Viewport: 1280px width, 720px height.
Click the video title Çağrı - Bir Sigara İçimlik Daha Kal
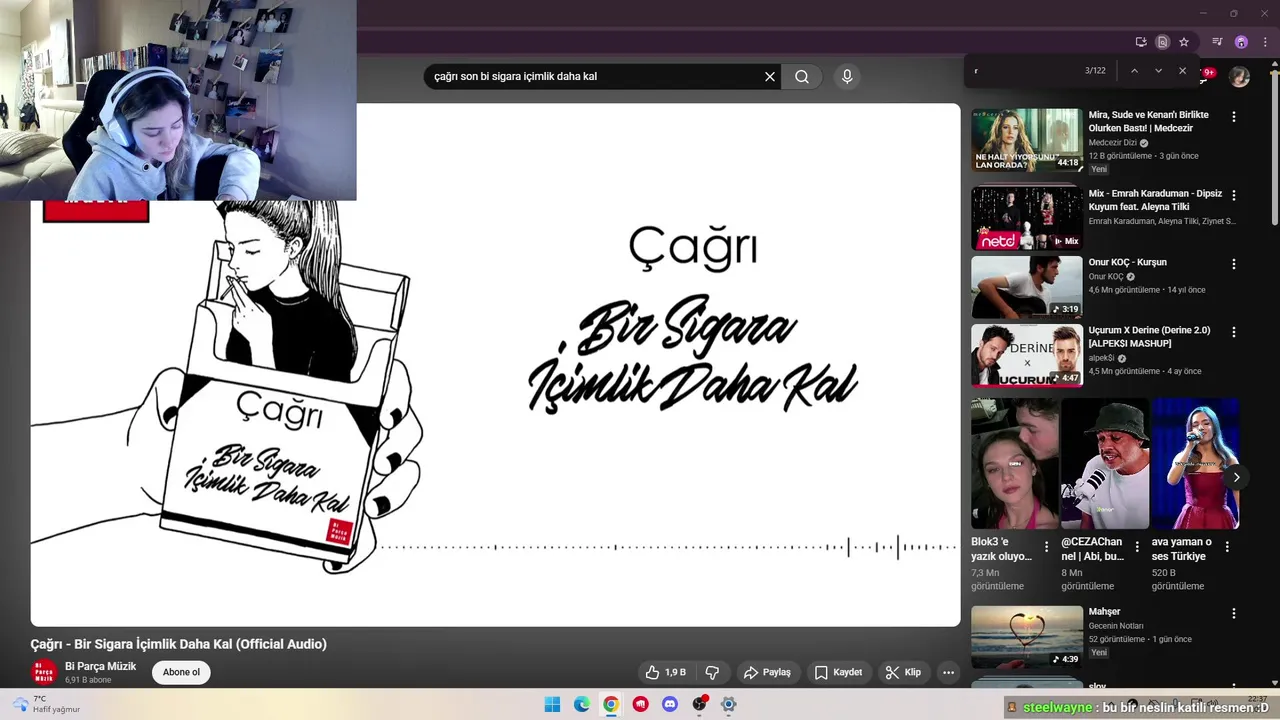178,644
